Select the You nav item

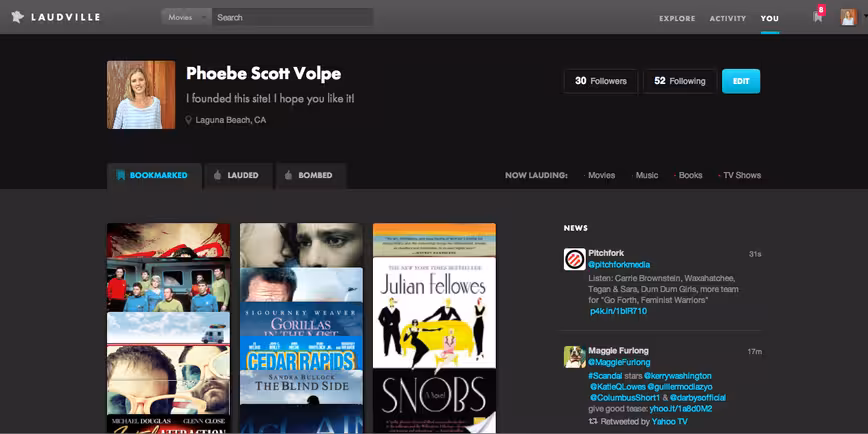[769, 18]
